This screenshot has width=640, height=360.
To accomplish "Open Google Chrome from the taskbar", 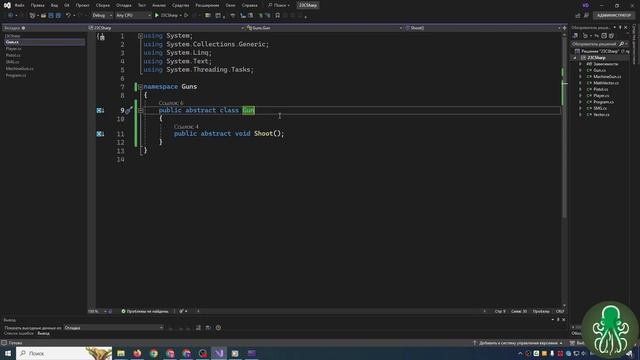I will pyautogui.click(x=154, y=353).
